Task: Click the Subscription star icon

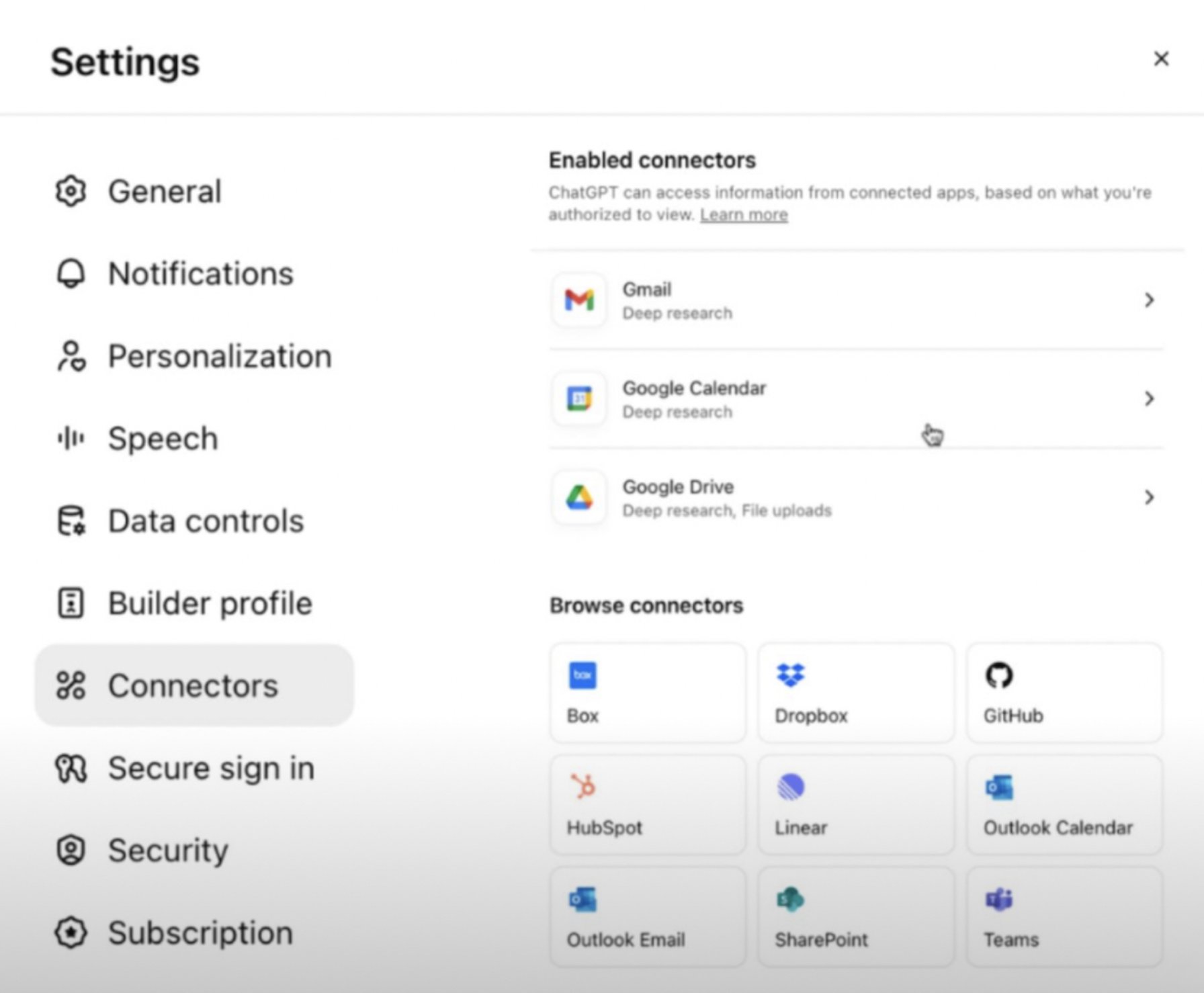Action: [71, 933]
